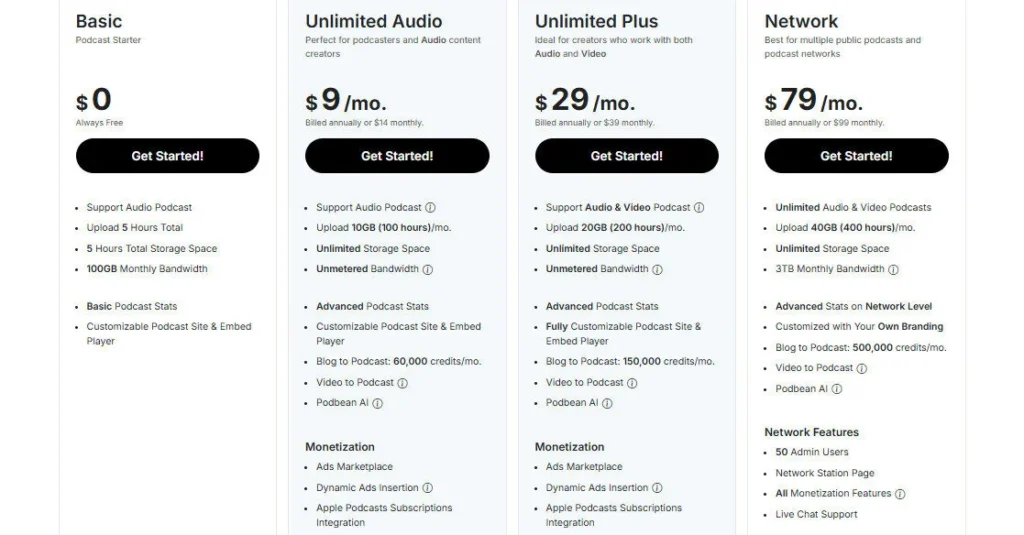Click info icon next to Unlimited Audio's Video to Podcast
Image resolution: width=1024 pixels, height=535 pixels.
(403, 383)
